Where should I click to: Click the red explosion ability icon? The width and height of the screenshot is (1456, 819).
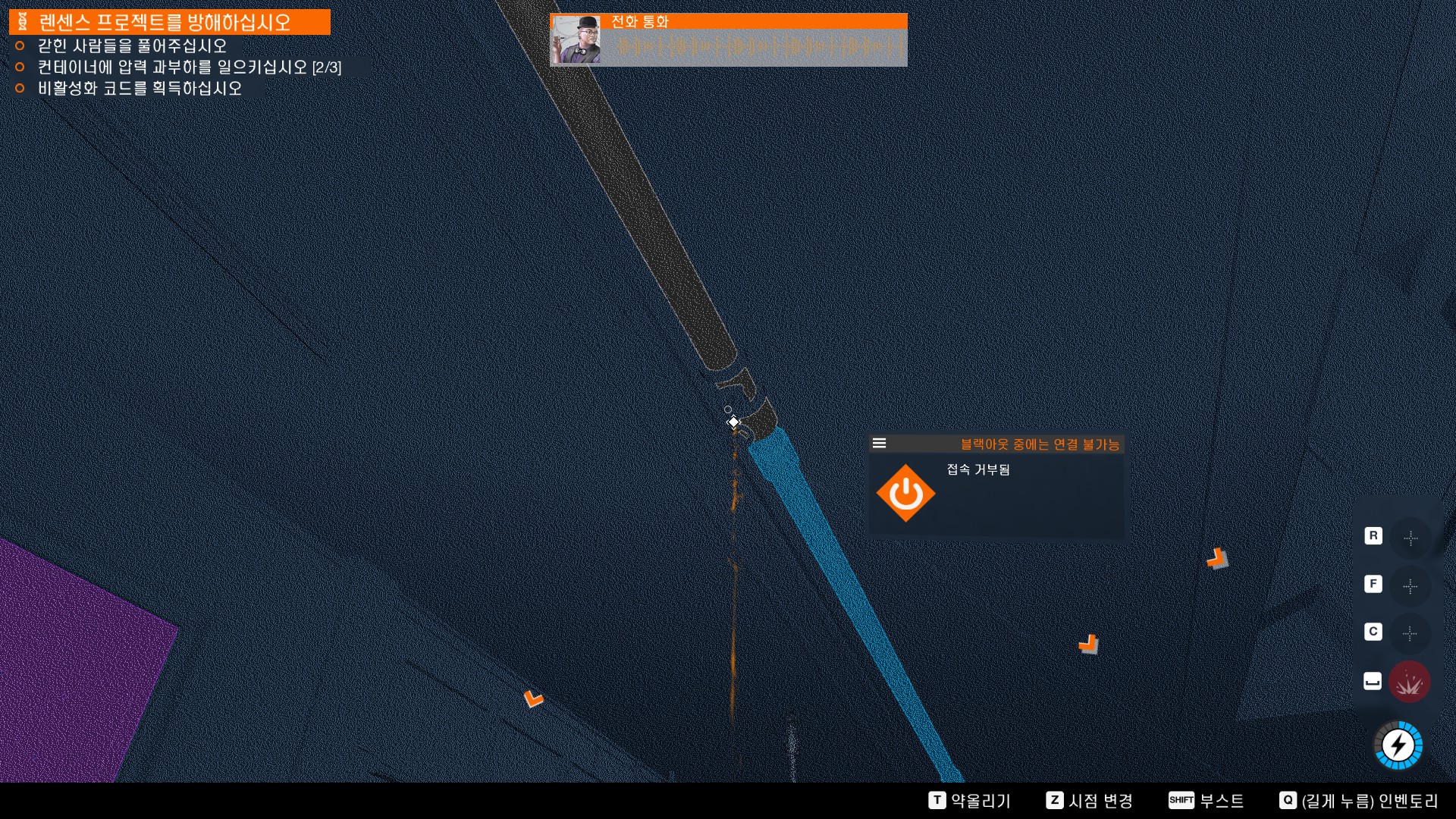point(1409,682)
